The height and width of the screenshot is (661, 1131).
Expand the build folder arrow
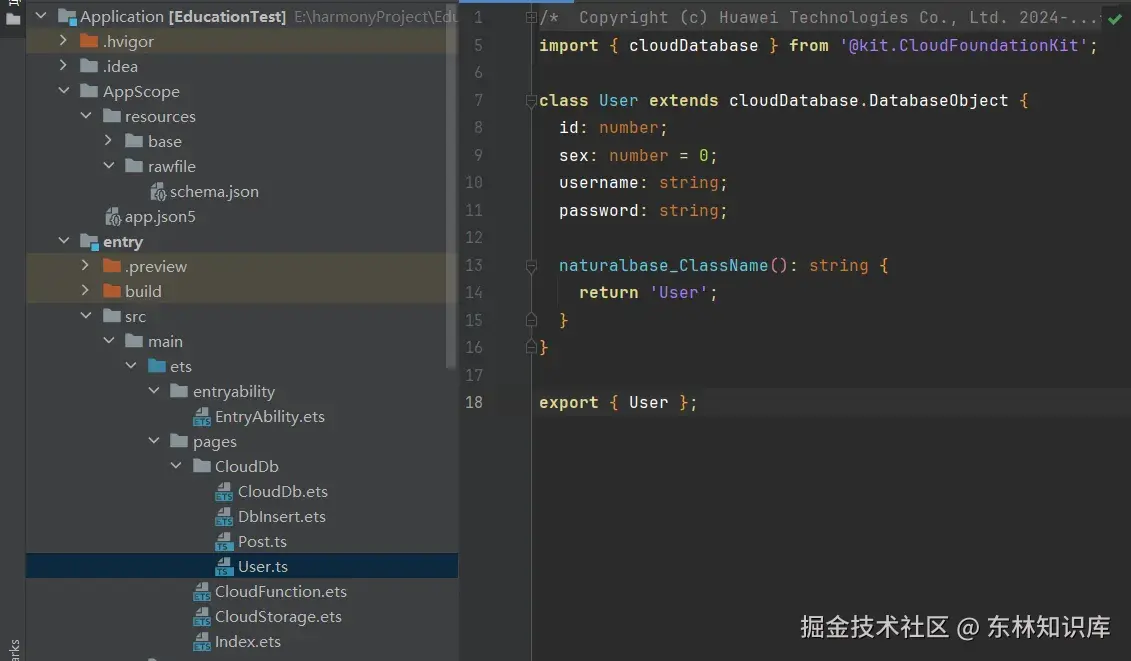tap(86, 291)
